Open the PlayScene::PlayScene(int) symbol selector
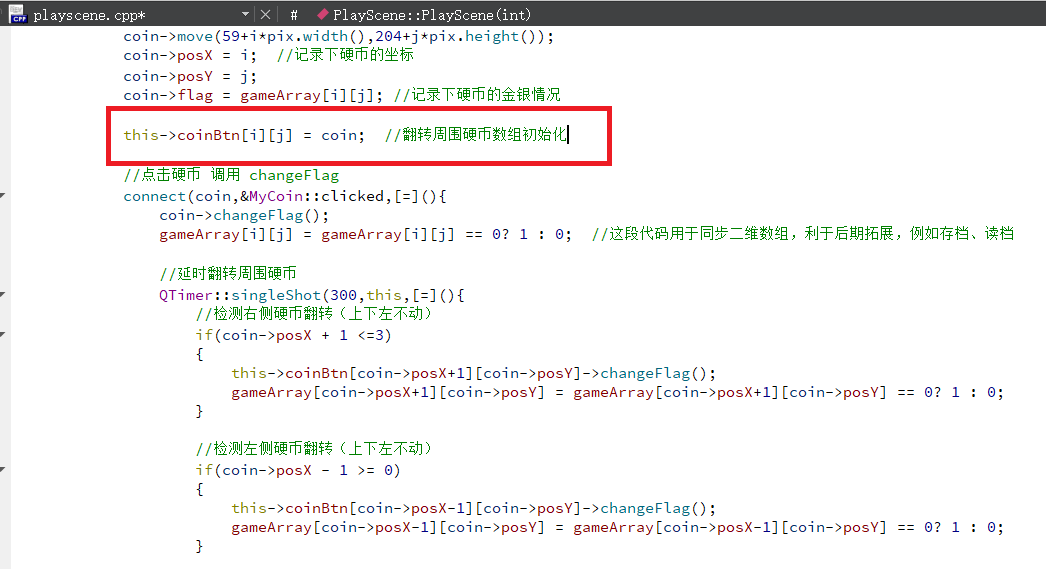 coord(432,15)
